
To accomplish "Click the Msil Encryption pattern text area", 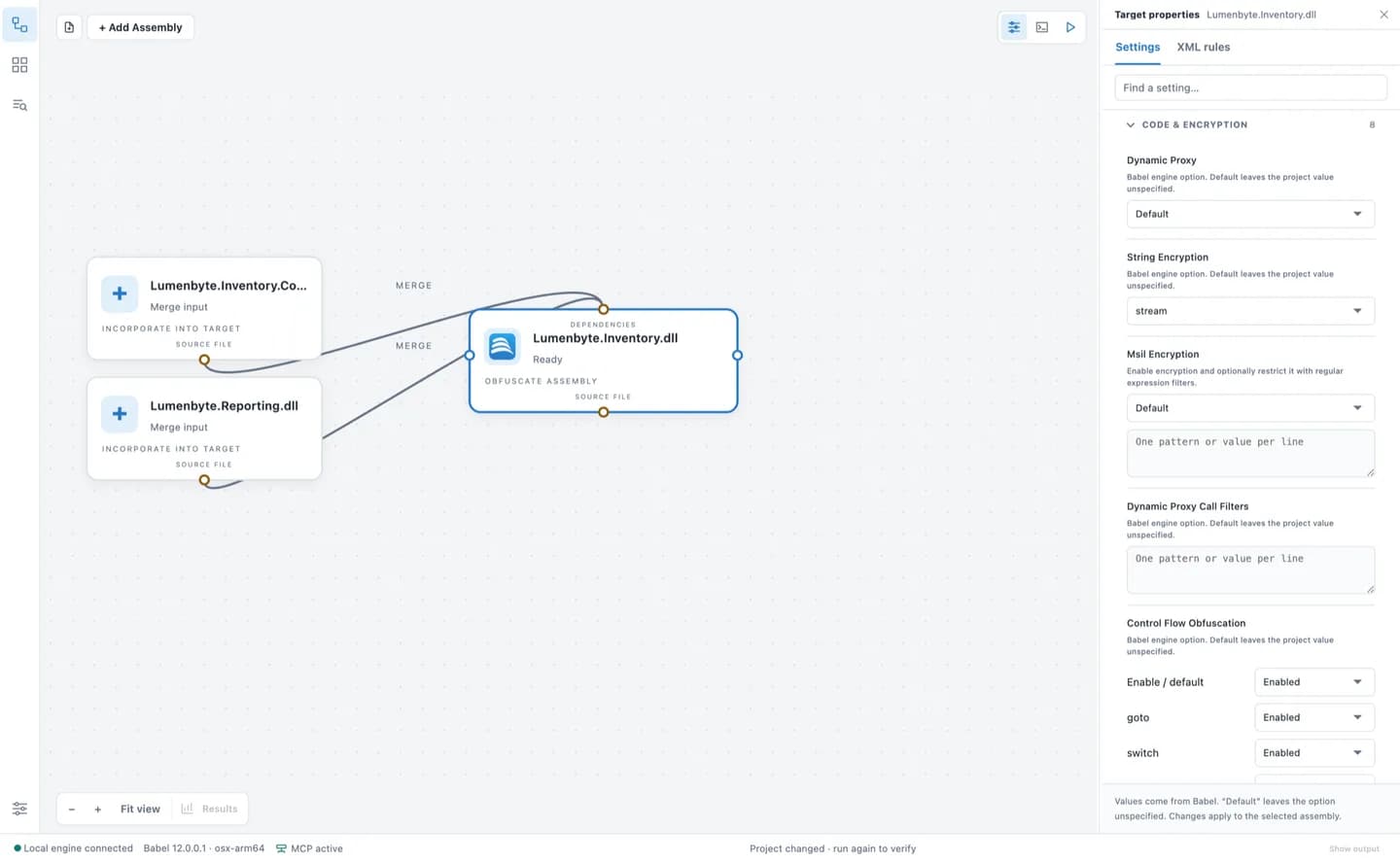I will coord(1250,453).
